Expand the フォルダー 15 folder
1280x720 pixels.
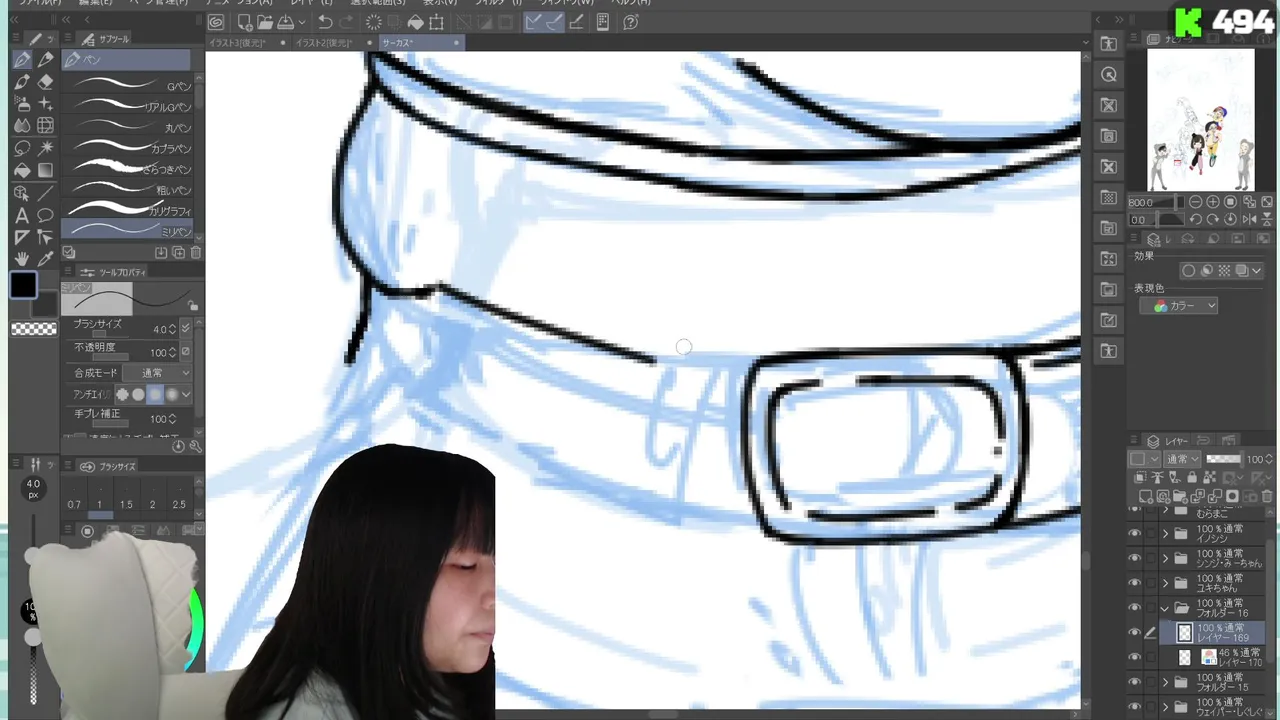1165,683
